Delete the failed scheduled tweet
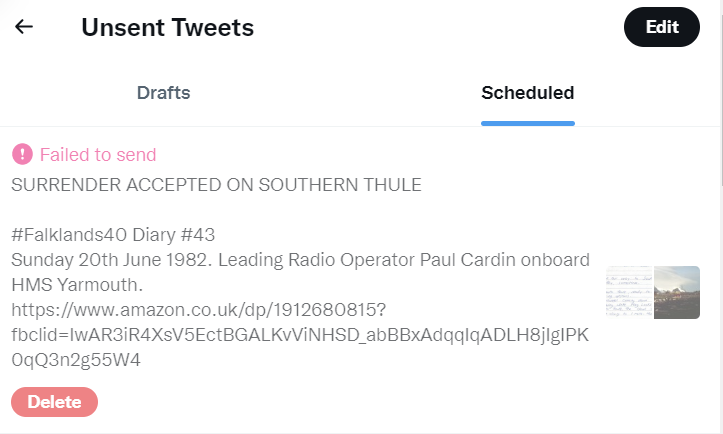This screenshot has height=434, width=723. pyautogui.click(x=55, y=402)
